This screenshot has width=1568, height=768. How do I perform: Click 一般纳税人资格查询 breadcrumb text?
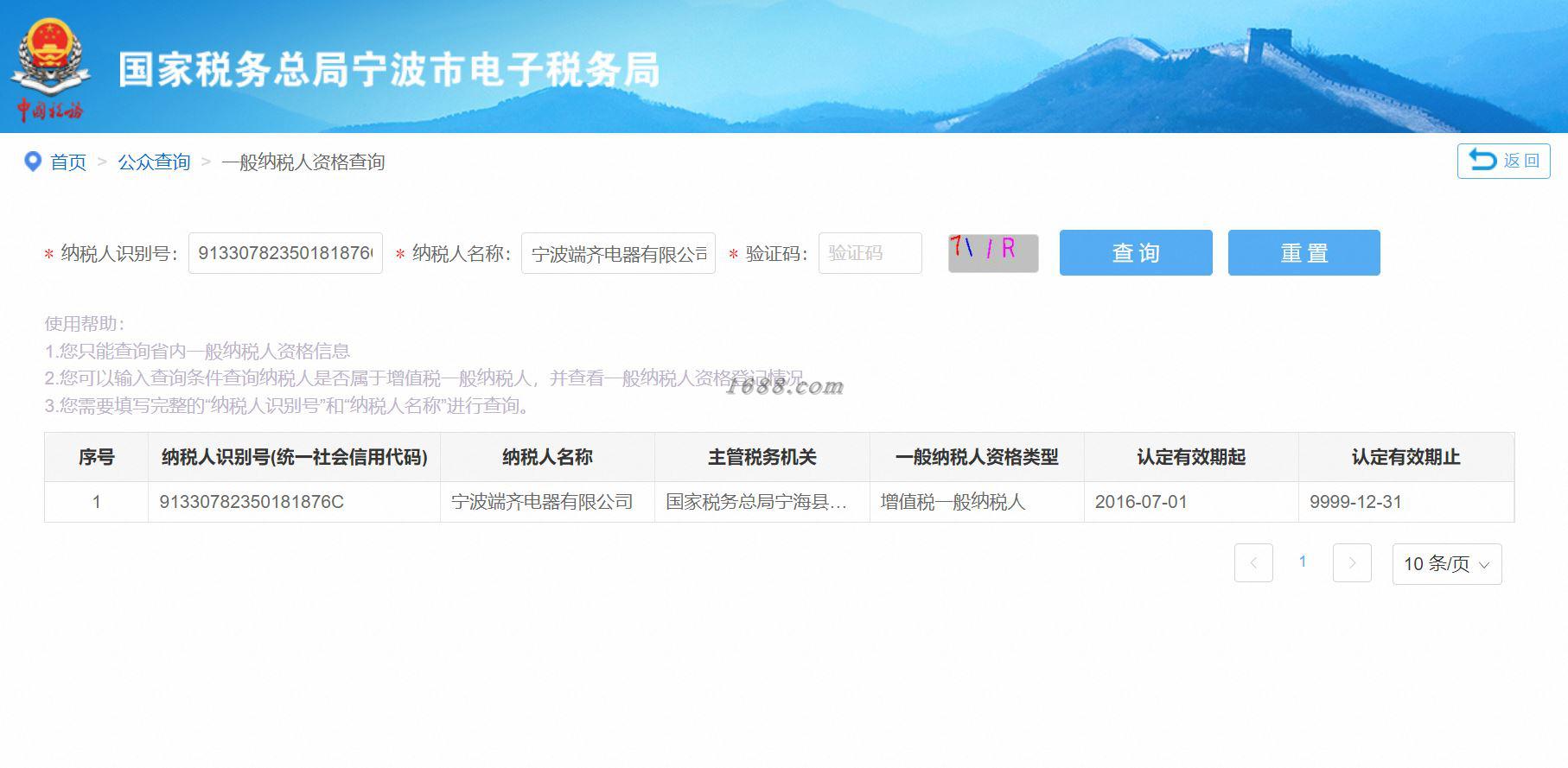(x=303, y=162)
